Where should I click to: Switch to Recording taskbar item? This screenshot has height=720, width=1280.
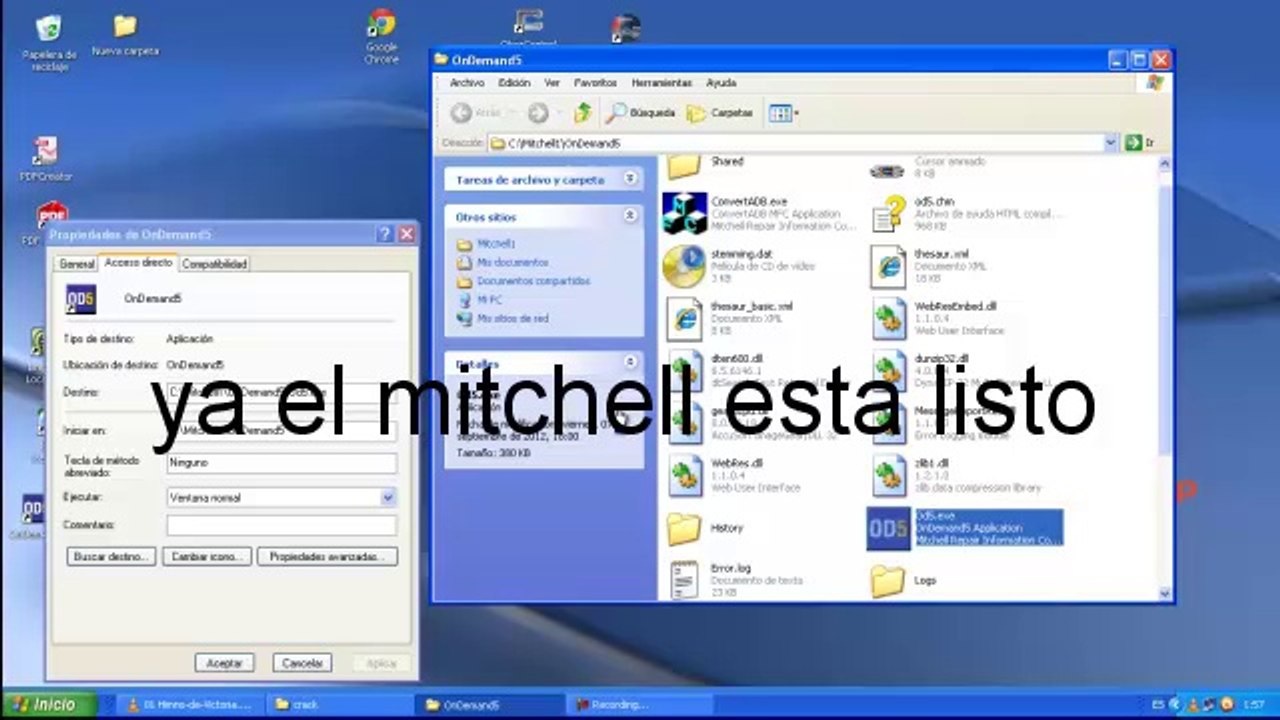click(638, 705)
